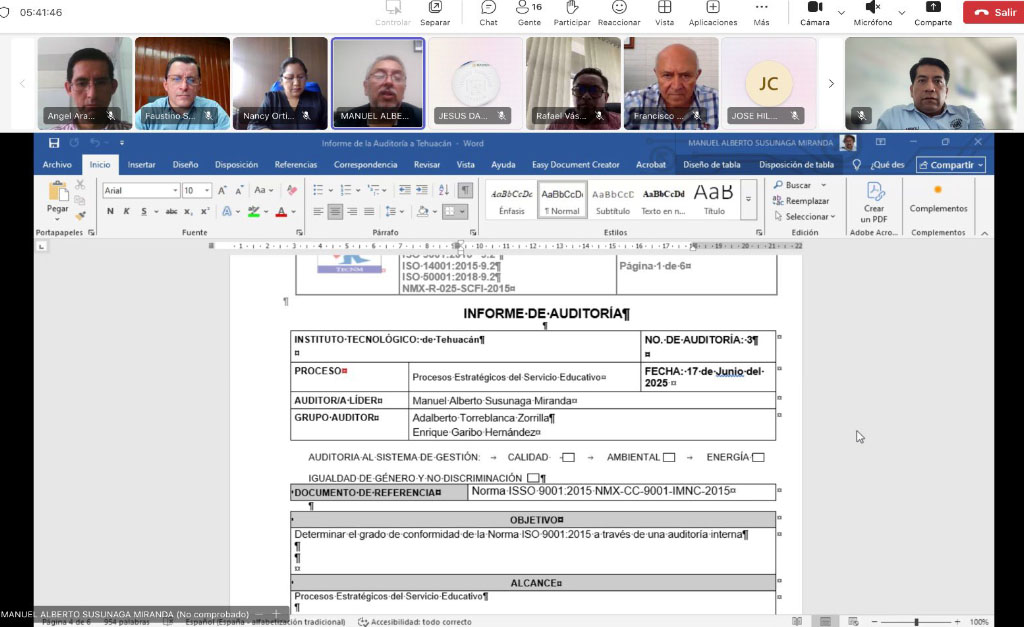Increase the paragraph indent
Viewport: 1024px width, 627px height.
422,190
